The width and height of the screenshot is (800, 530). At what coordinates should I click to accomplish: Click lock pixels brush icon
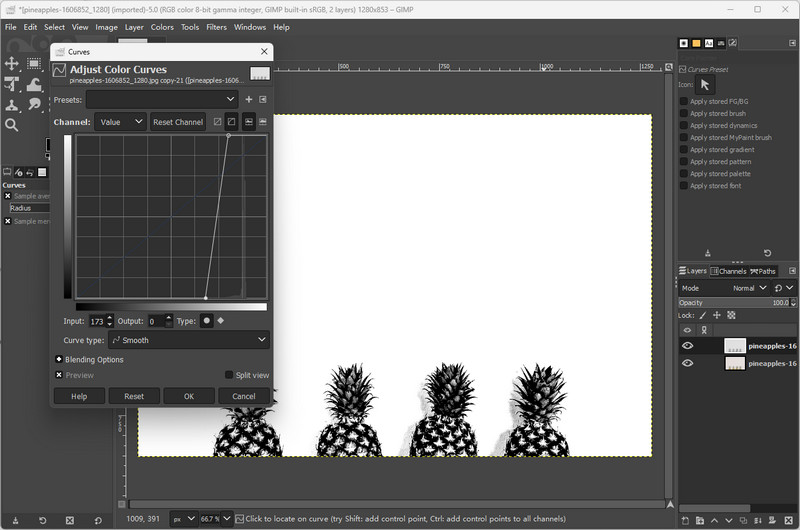pos(703,316)
